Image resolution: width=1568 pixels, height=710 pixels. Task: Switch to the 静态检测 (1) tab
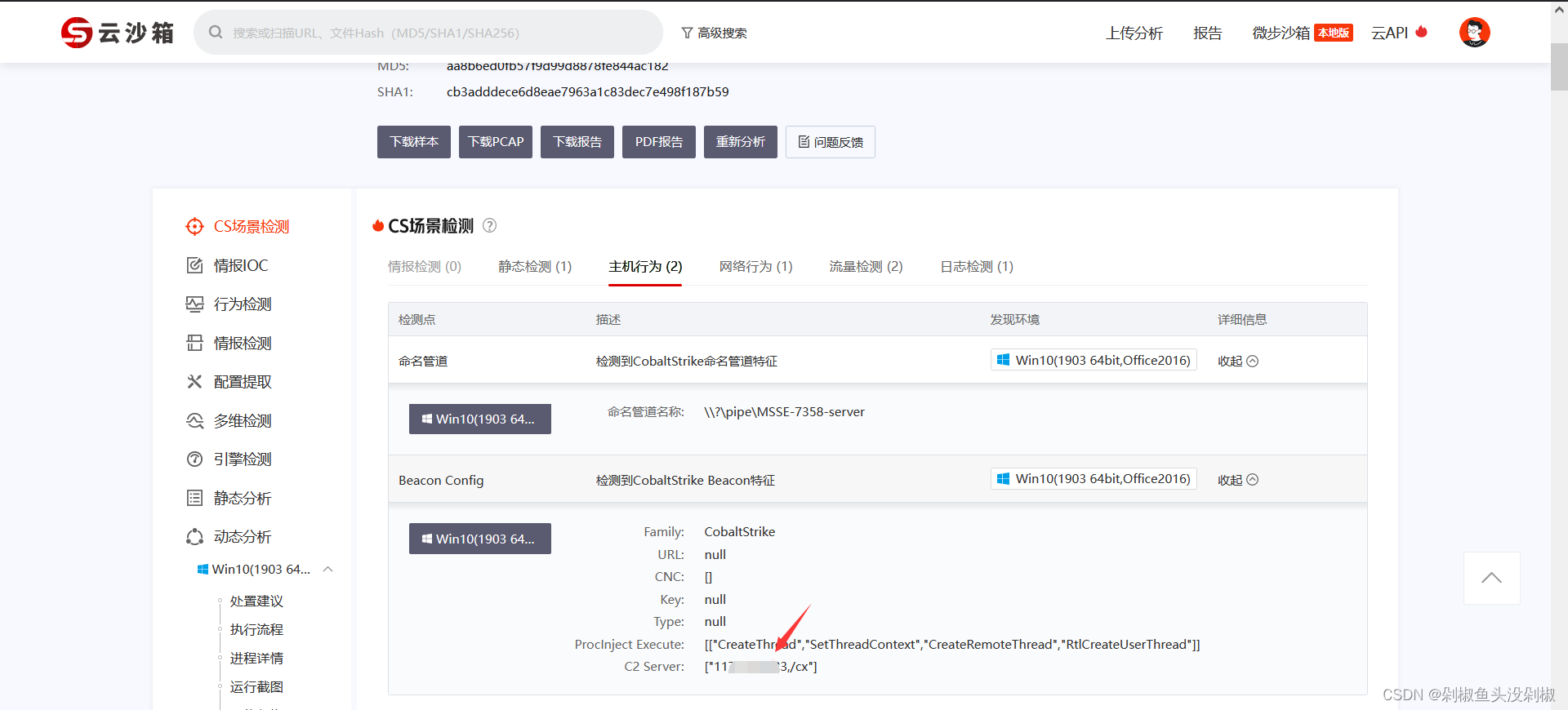pyautogui.click(x=535, y=267)
